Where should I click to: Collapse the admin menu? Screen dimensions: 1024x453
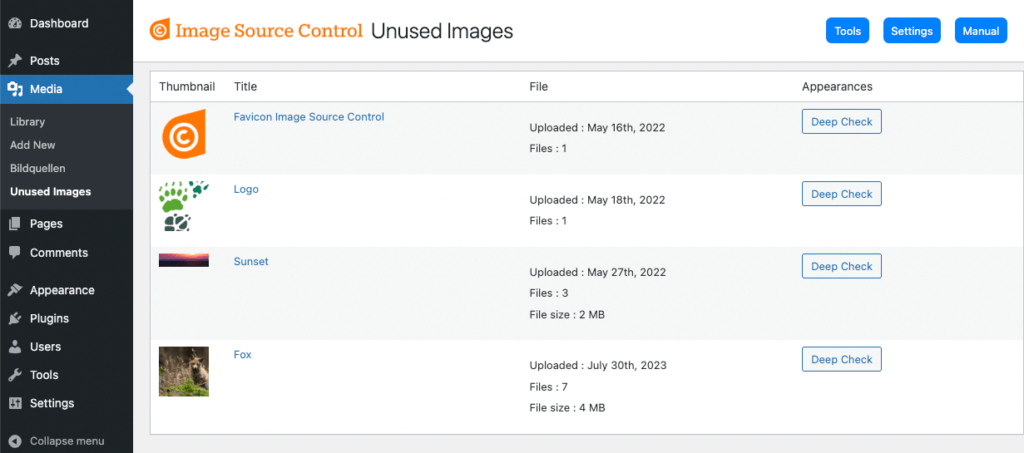click(x=57, y=441)
